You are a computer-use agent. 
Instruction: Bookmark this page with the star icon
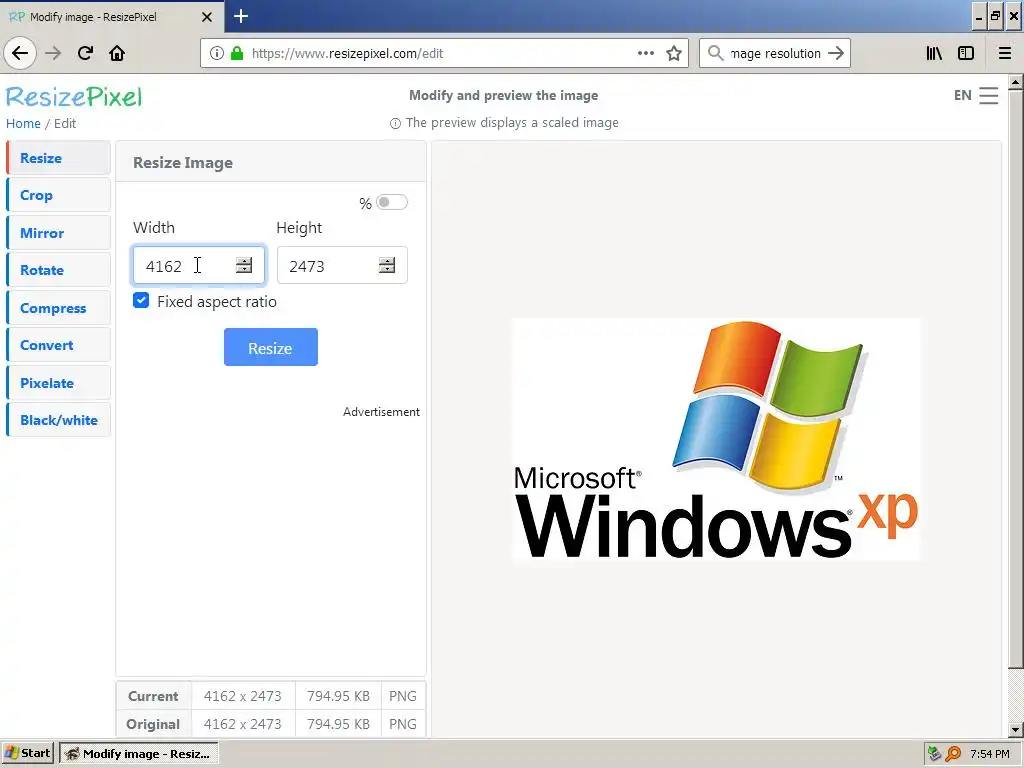674,54
